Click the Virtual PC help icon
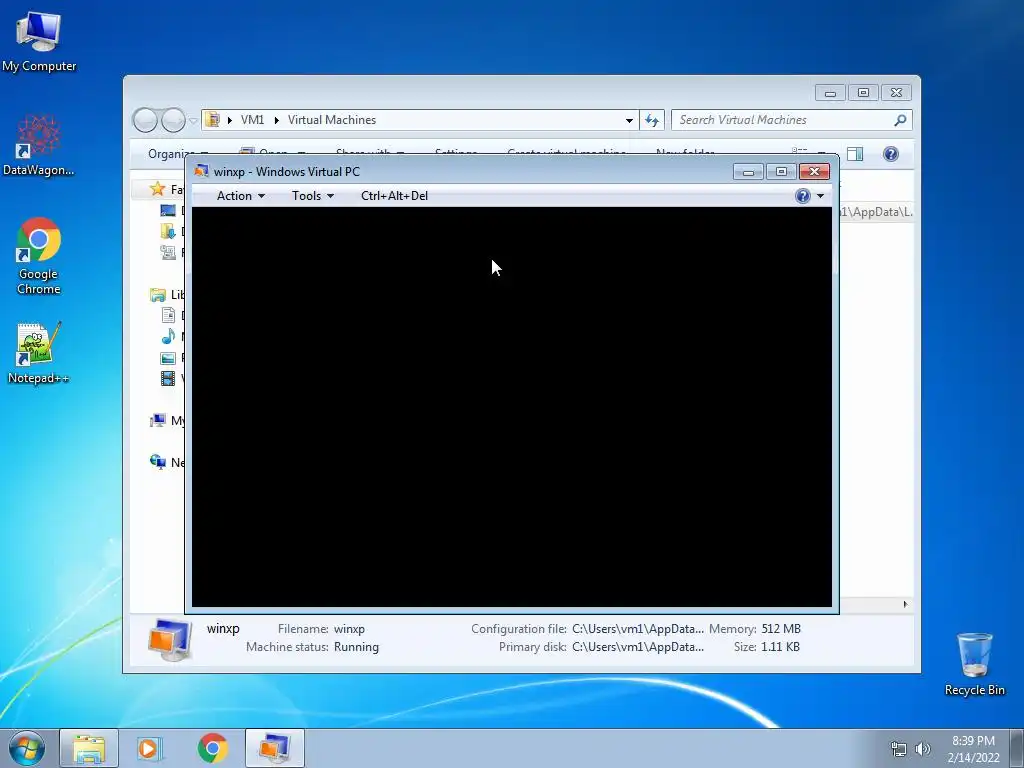The image size is (1024, 768). (x=803, y=196)
